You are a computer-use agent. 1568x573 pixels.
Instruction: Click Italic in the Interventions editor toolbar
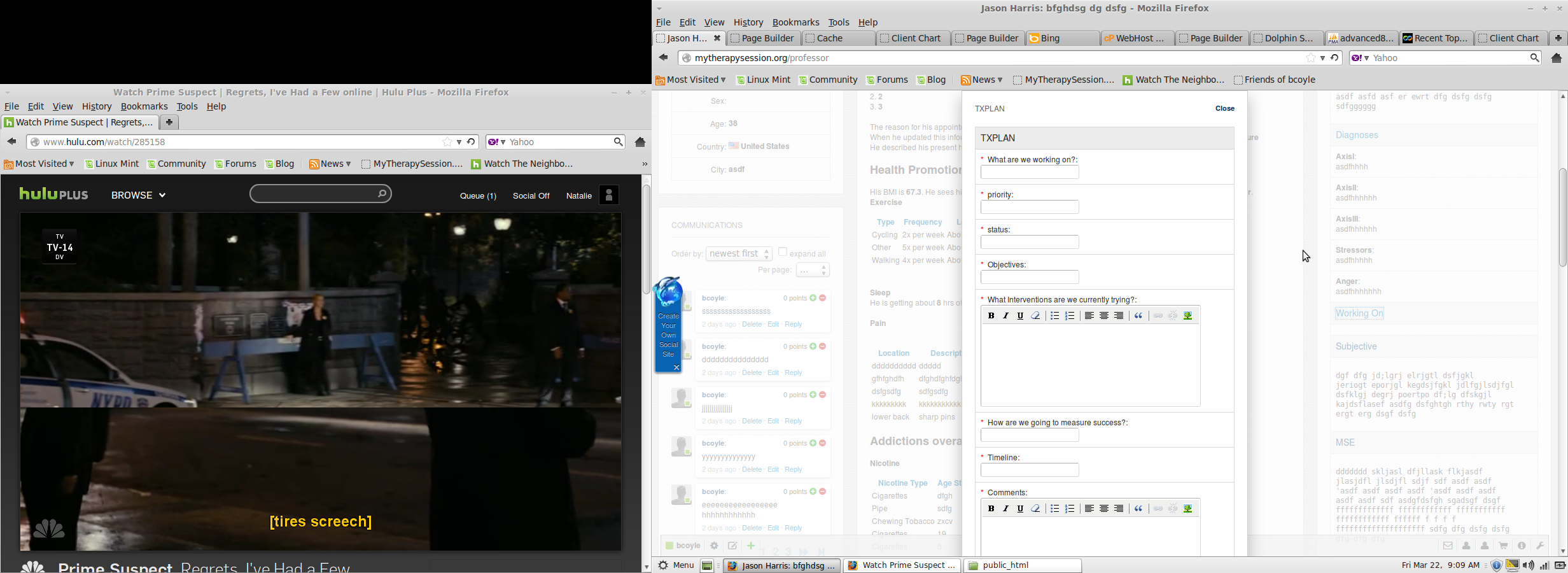click(x=1006, y=316)
